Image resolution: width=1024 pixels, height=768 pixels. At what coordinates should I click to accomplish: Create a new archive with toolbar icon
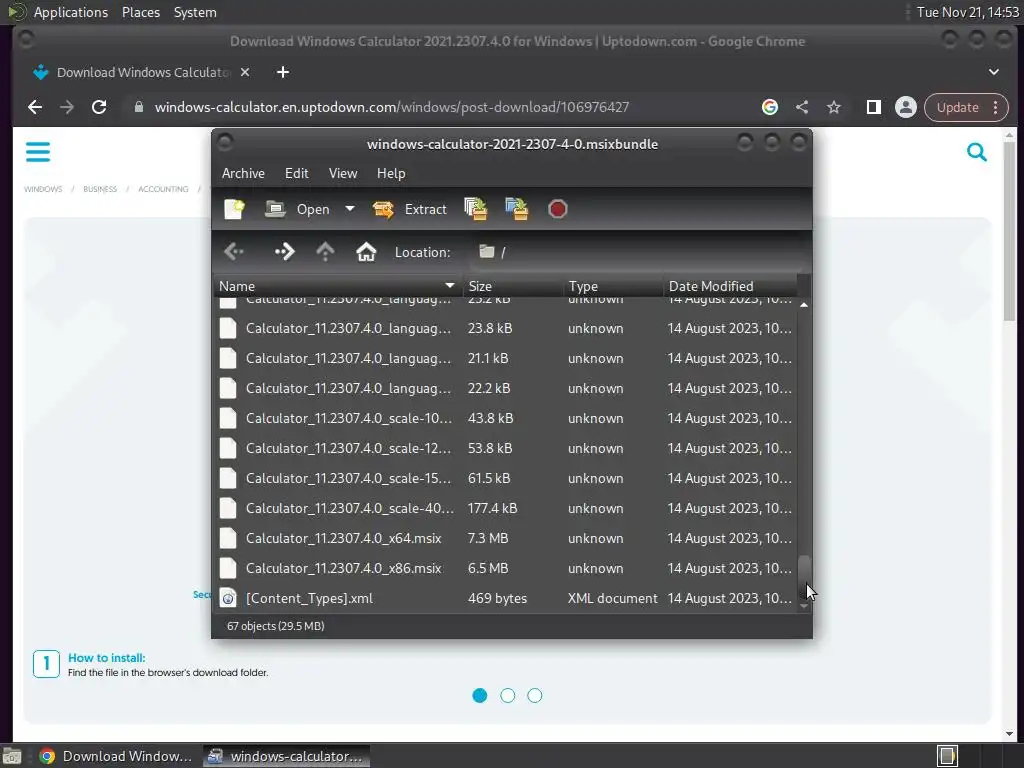click(x=234, y=209)
